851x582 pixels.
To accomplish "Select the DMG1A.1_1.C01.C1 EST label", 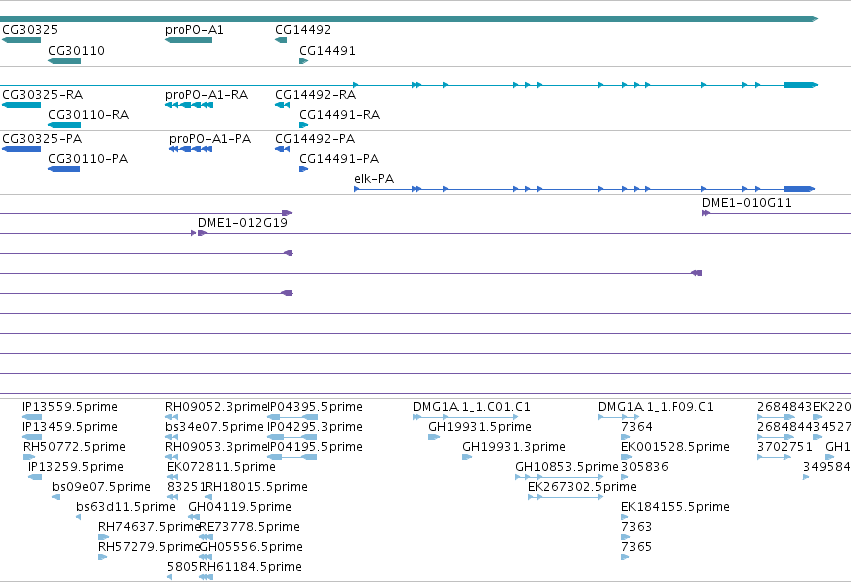I will coord(472,407).
